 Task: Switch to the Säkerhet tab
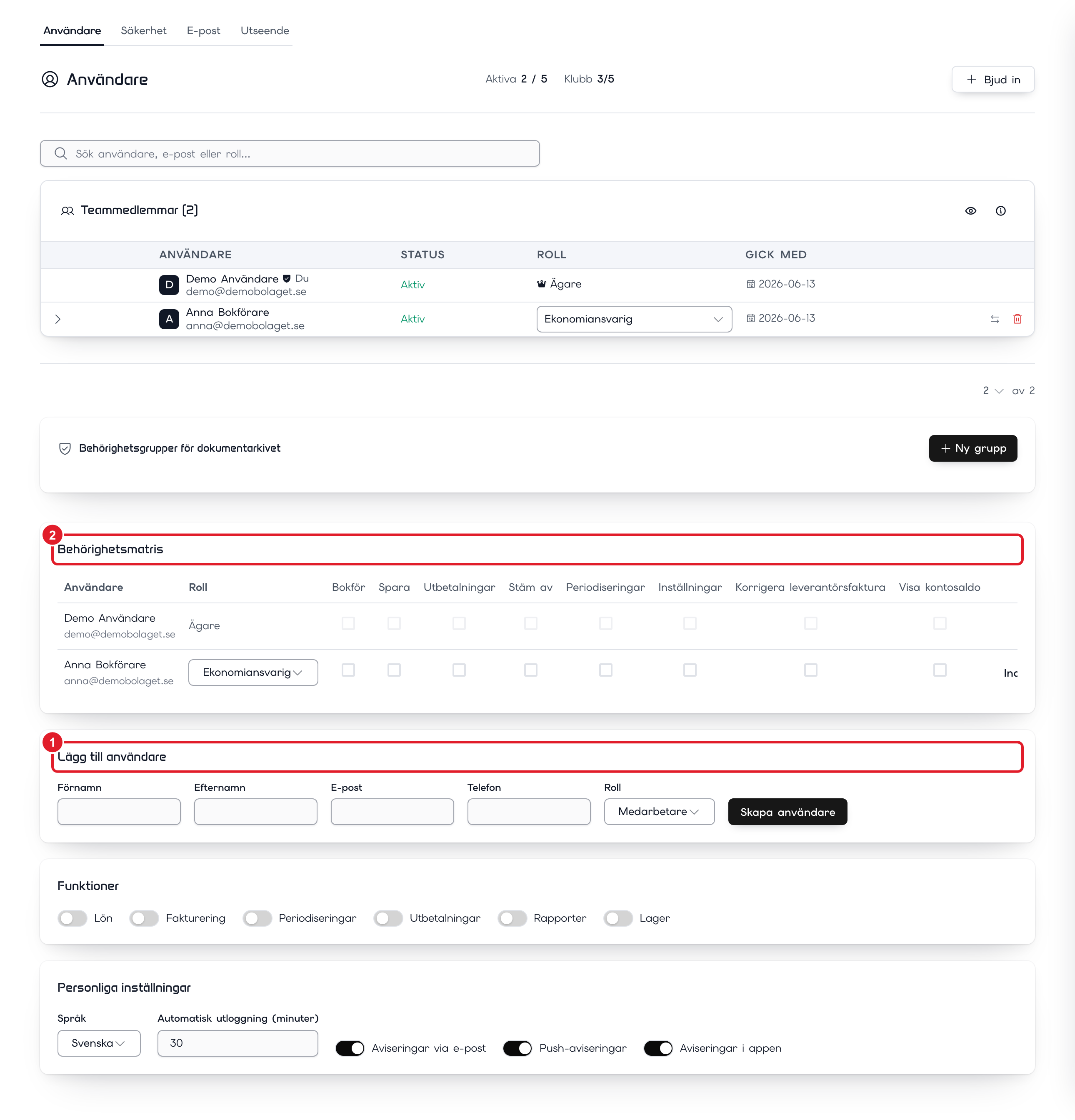143,30
